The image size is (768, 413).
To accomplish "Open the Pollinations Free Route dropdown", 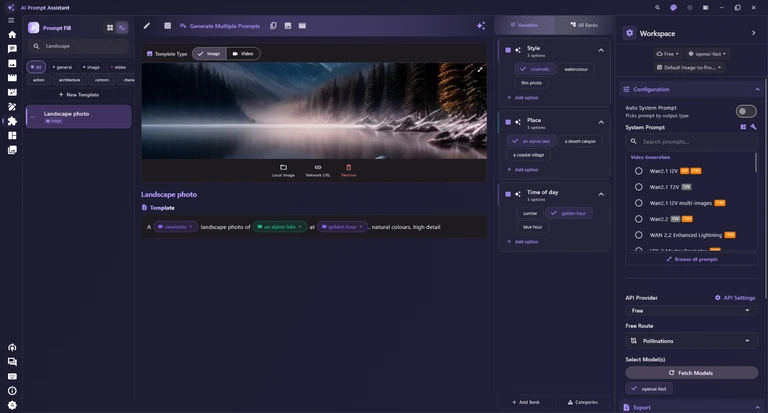I will point(692,341).
